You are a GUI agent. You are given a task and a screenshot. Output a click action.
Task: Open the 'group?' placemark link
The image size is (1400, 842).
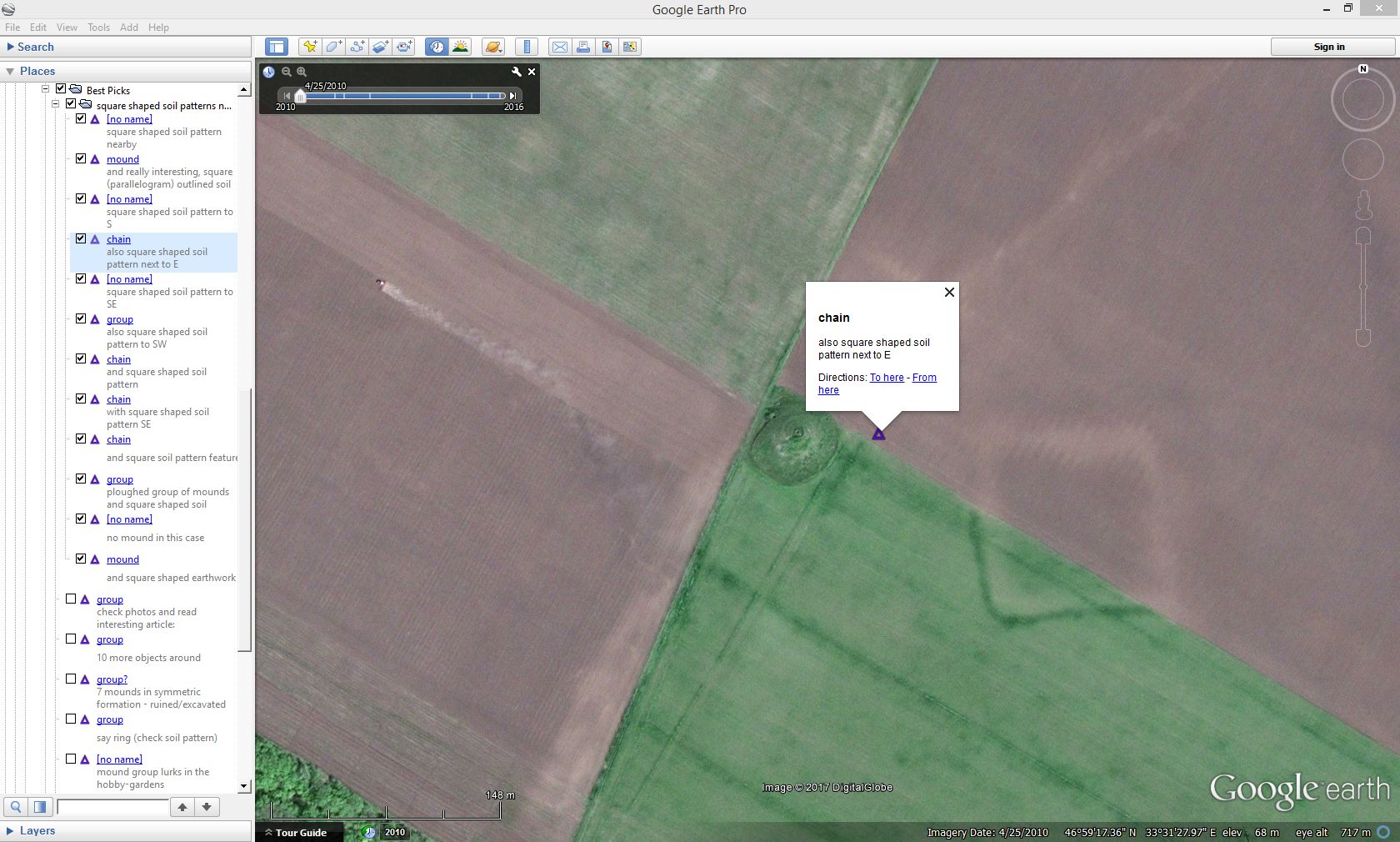[112, 679]
